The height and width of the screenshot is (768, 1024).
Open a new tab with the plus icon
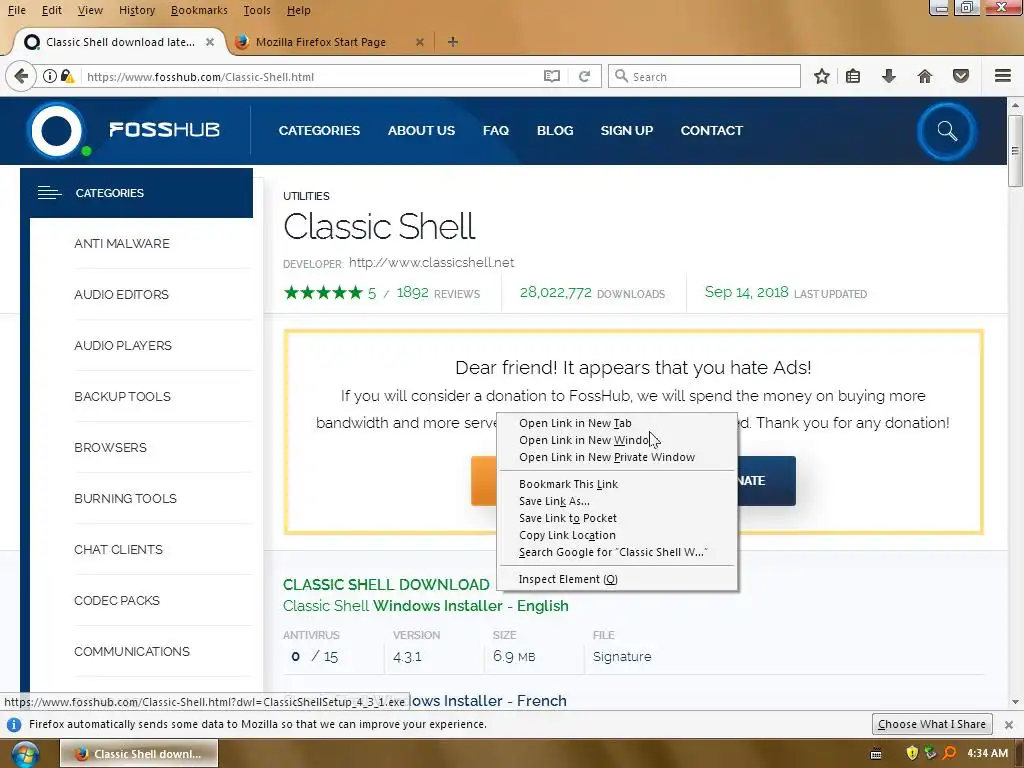pyautogui.click(x=453, y=42)
